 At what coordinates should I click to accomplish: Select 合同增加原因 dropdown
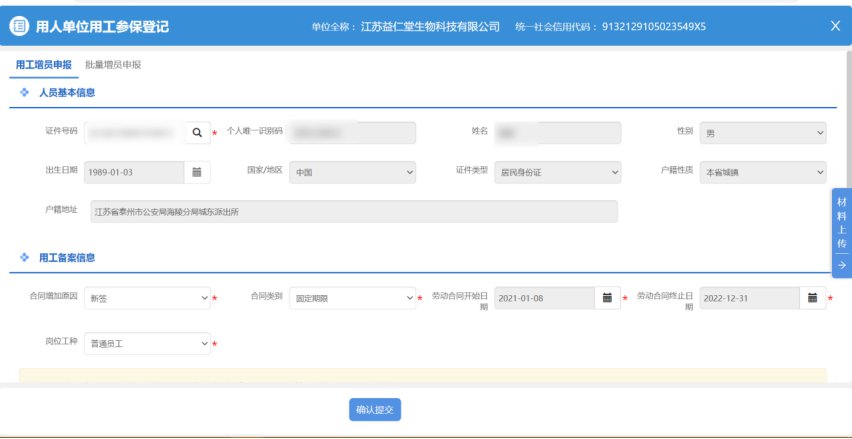click(147, 298)
